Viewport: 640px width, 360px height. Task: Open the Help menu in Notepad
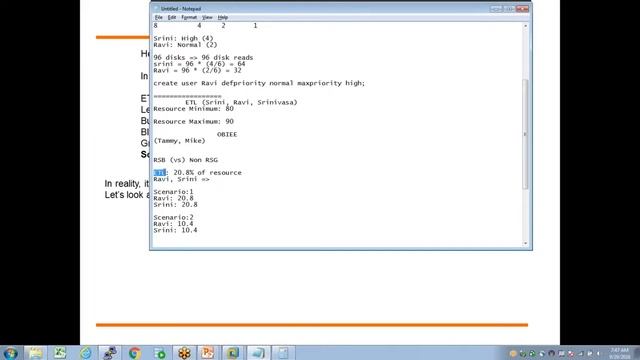222,18
